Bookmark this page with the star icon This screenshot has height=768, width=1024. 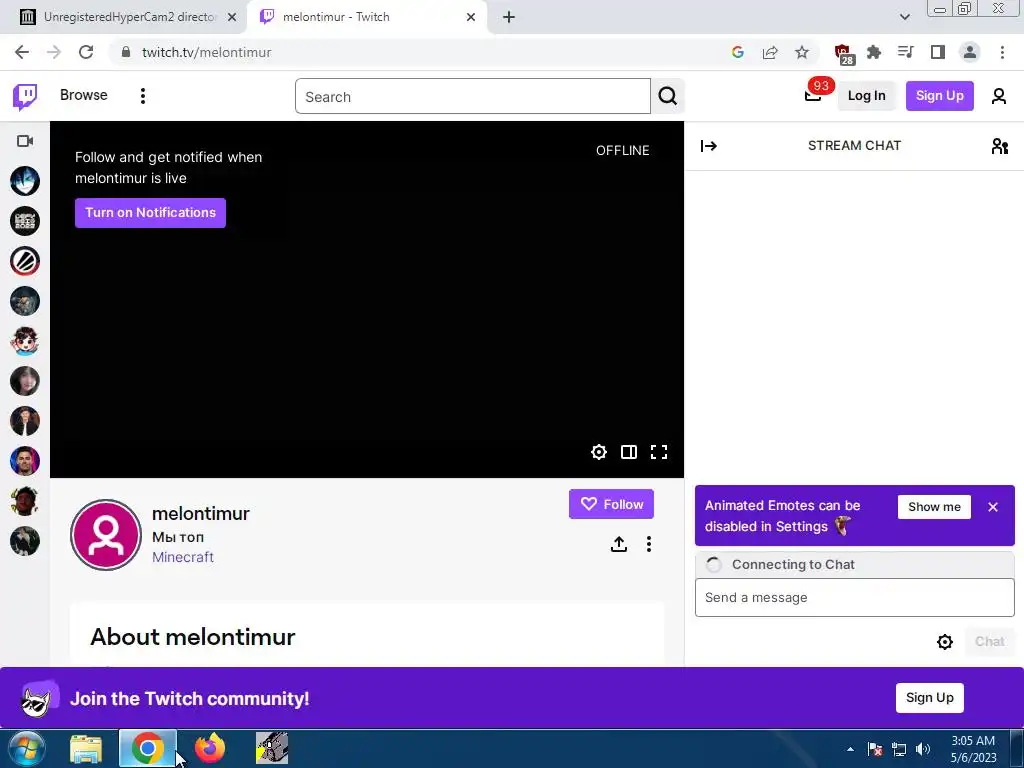(x=802, y=52)
